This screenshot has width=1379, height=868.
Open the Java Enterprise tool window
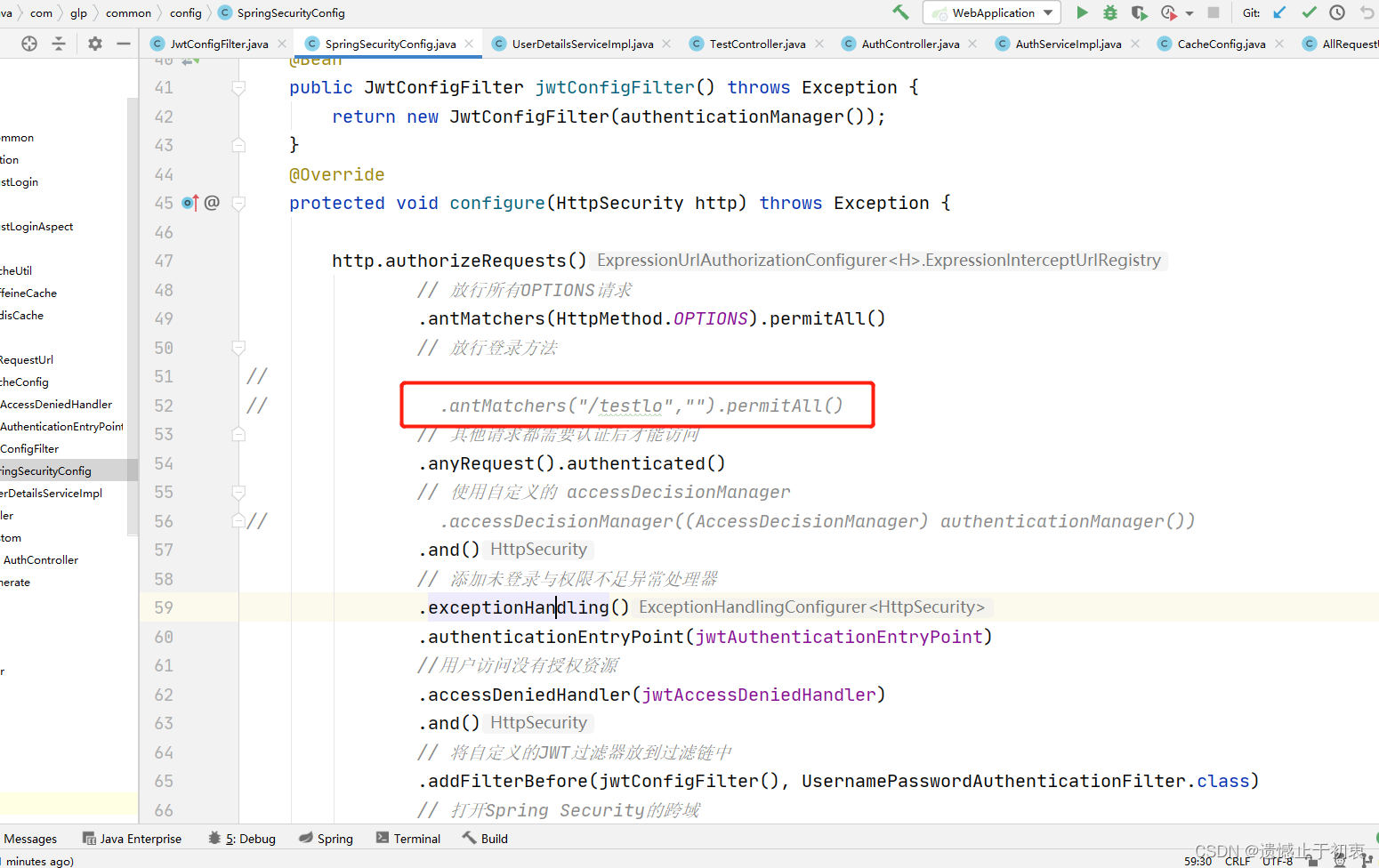pos(132,839)
